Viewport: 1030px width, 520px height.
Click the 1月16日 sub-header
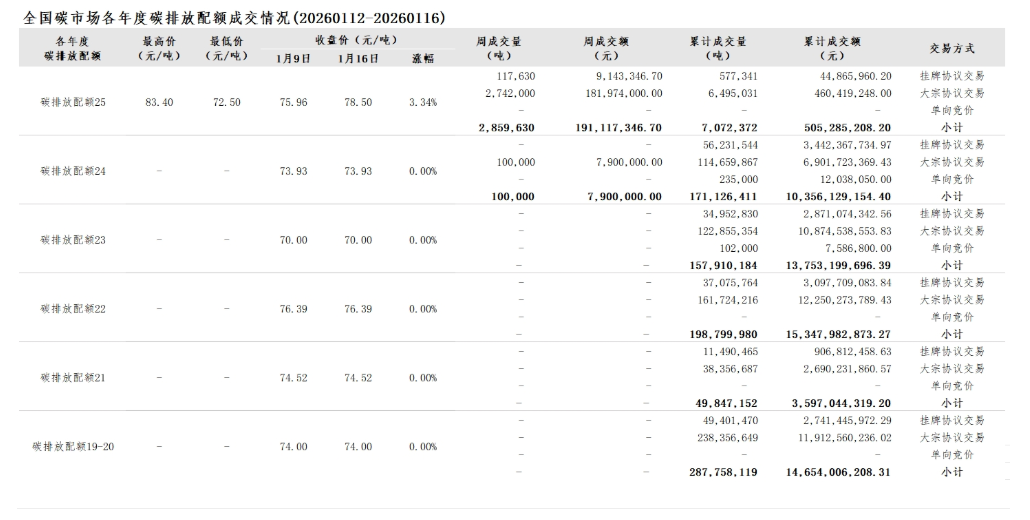[x=357, y=58]
